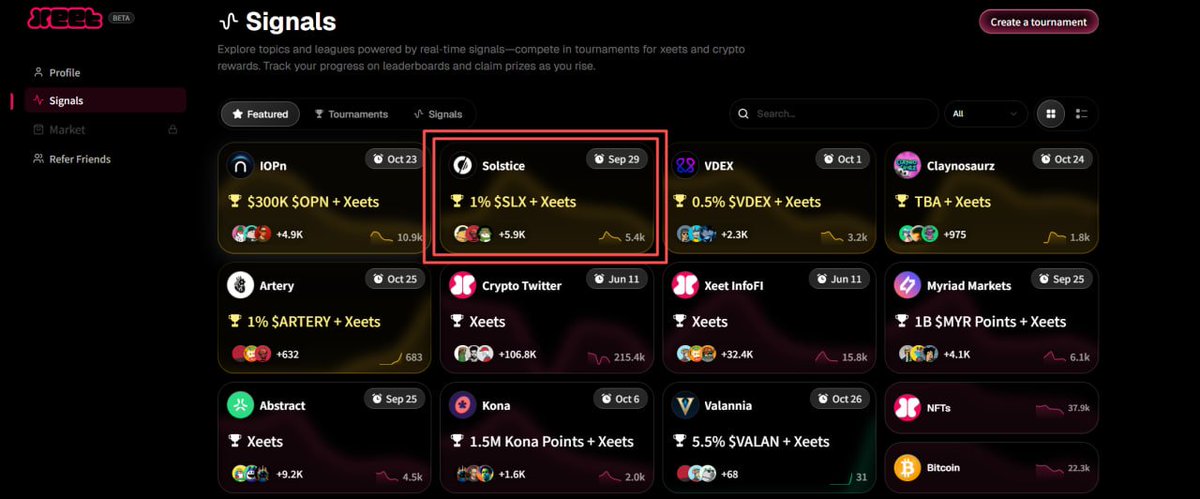Click the Valannia logo icon
1200x499 pixels.
(685, 405)
